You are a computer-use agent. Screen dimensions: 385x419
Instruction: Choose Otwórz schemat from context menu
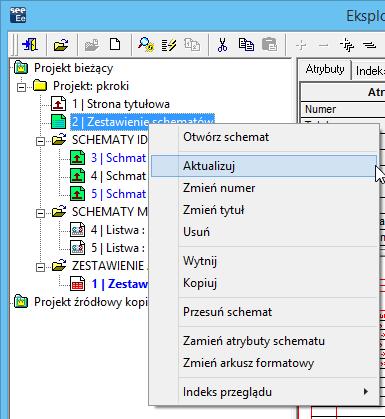(x=264, y=137)
